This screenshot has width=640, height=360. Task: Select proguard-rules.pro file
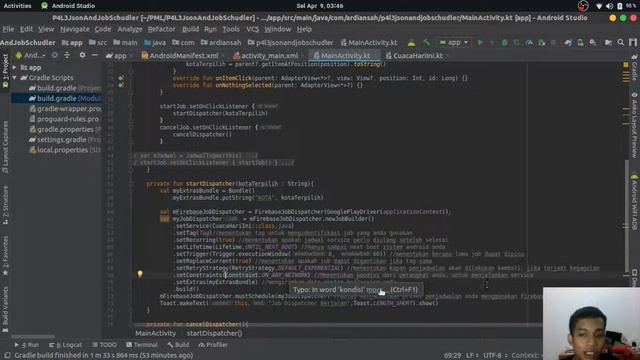(x=64, y=119)
